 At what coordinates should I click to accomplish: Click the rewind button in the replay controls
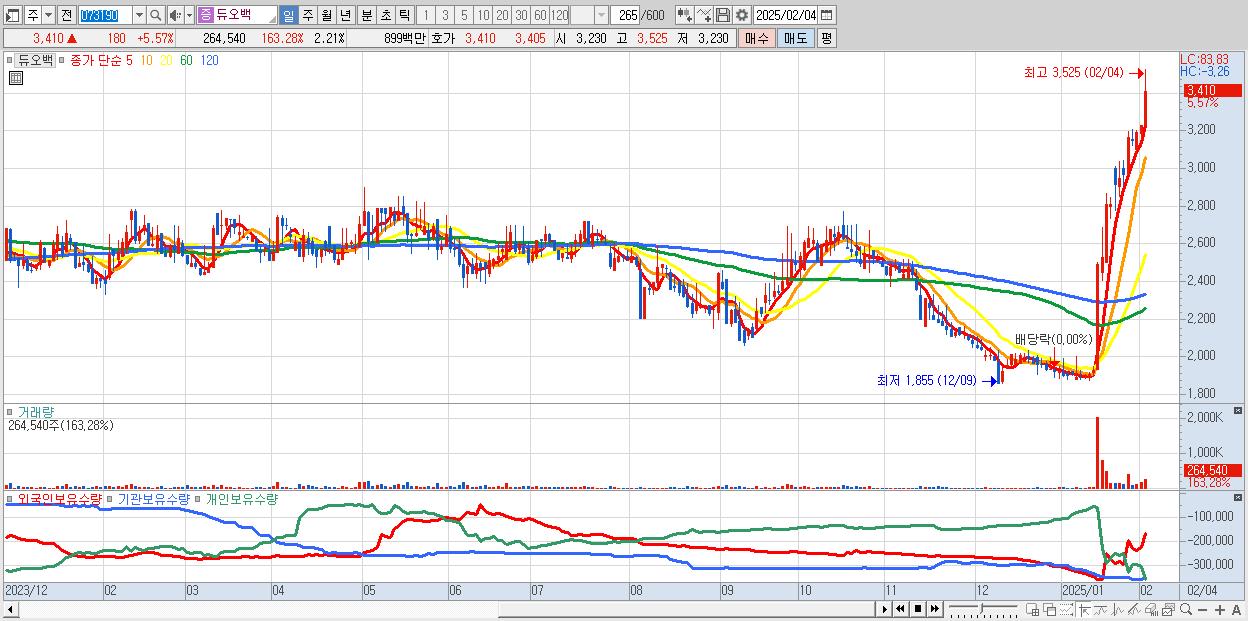[x=900, y=609]
